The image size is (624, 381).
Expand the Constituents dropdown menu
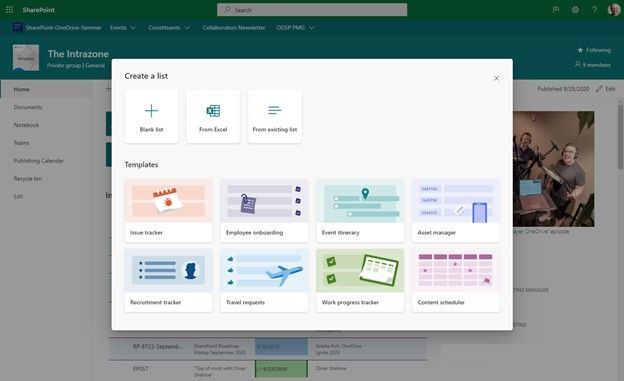point(169,28)
